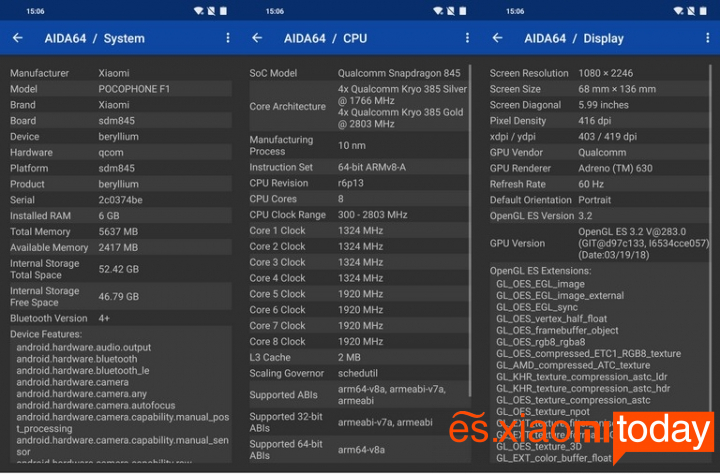
Task: Select android.hardware.camera.autofocus feature line
Action: click(x=96, y=406)
